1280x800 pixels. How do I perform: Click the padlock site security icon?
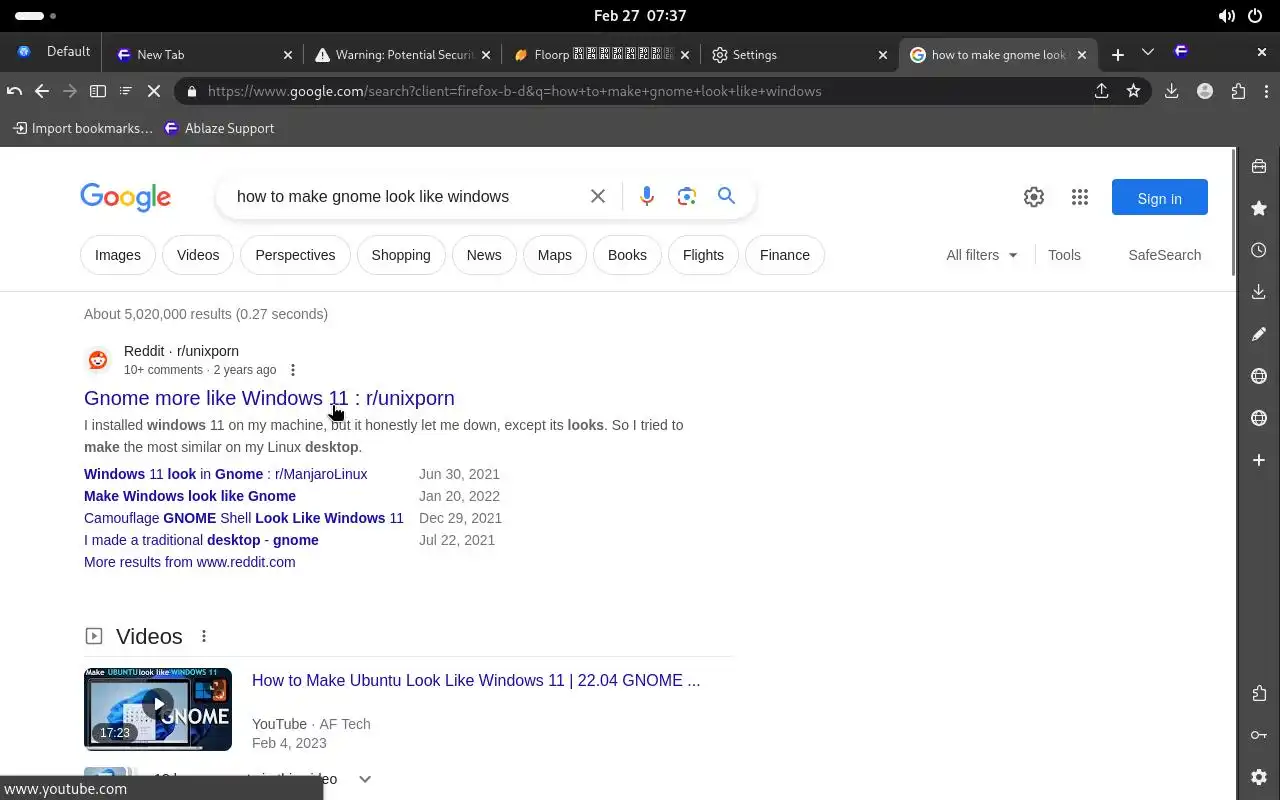click(x=192, y=91)
